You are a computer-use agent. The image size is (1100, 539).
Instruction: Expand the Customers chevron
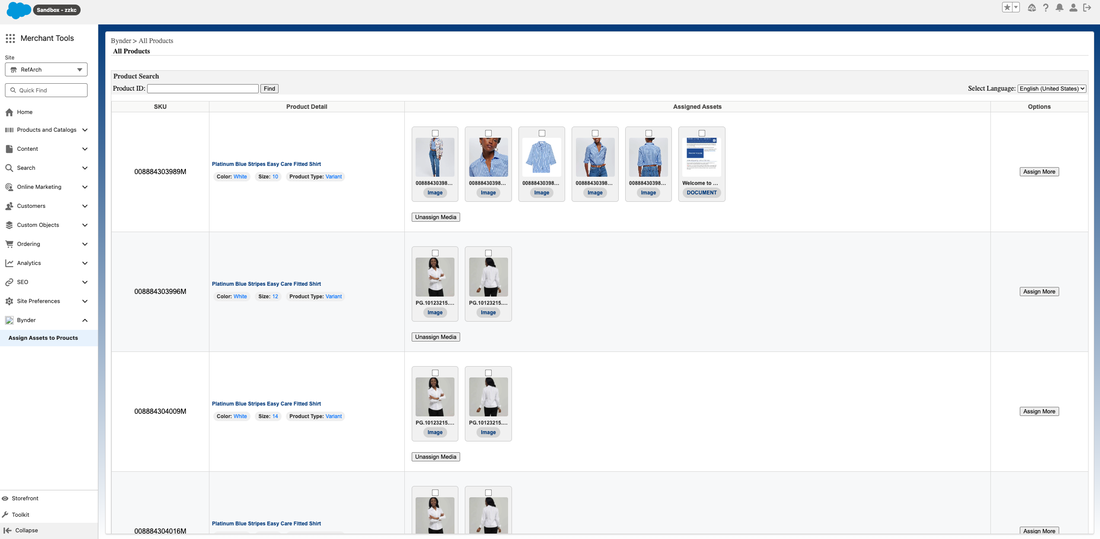click(x=85, y=206)
